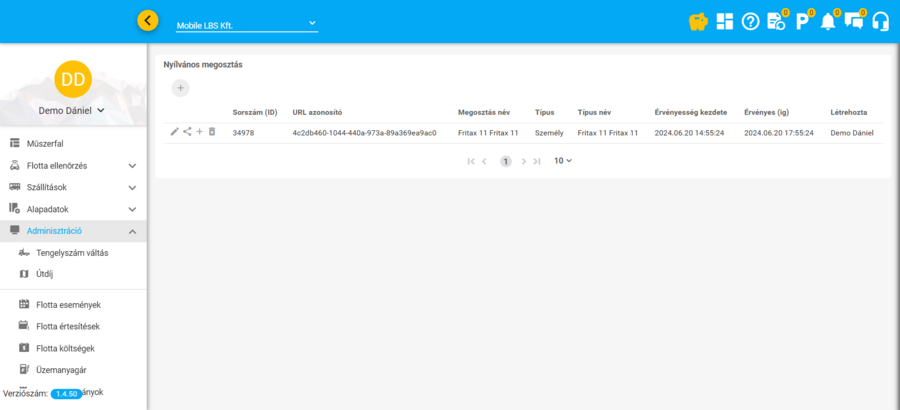Collapse sidebar with yellow back arrow button
This screenshot has width=900, height=410.
pyautogui.click(x=148, y=20)
